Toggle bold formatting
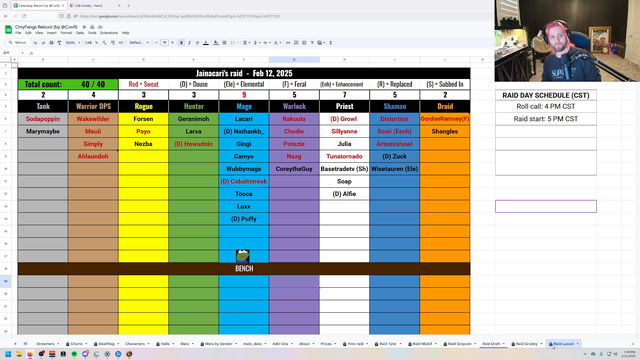Image resolution: width=640 pixels, height=360 pixels. pos(181,43)
